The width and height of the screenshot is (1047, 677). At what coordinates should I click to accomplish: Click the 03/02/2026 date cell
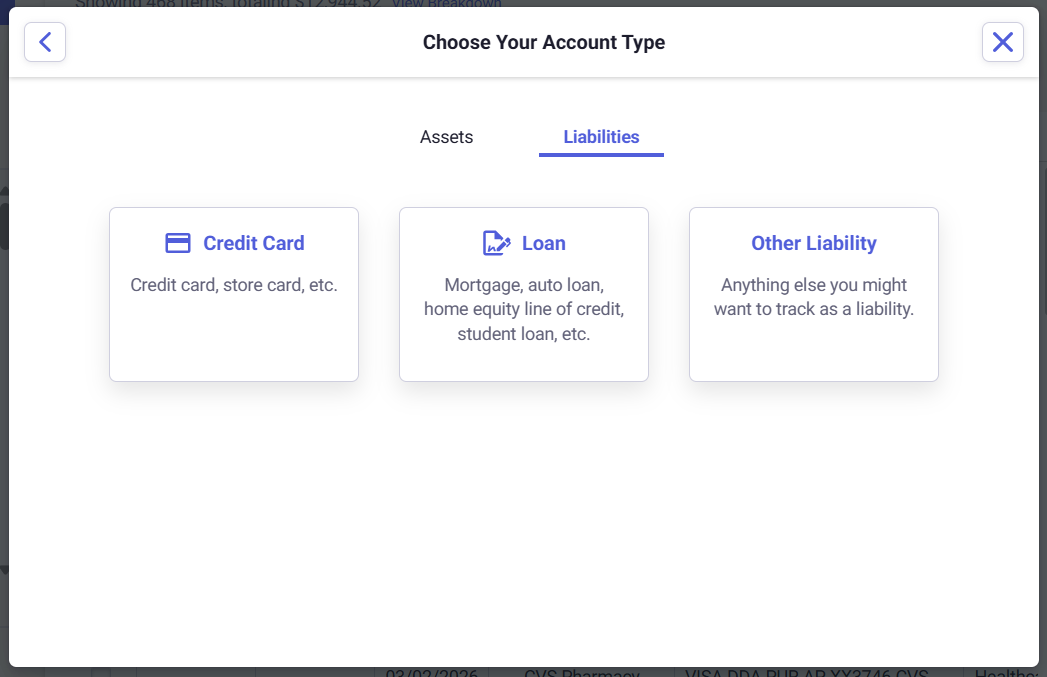point(432,673)
